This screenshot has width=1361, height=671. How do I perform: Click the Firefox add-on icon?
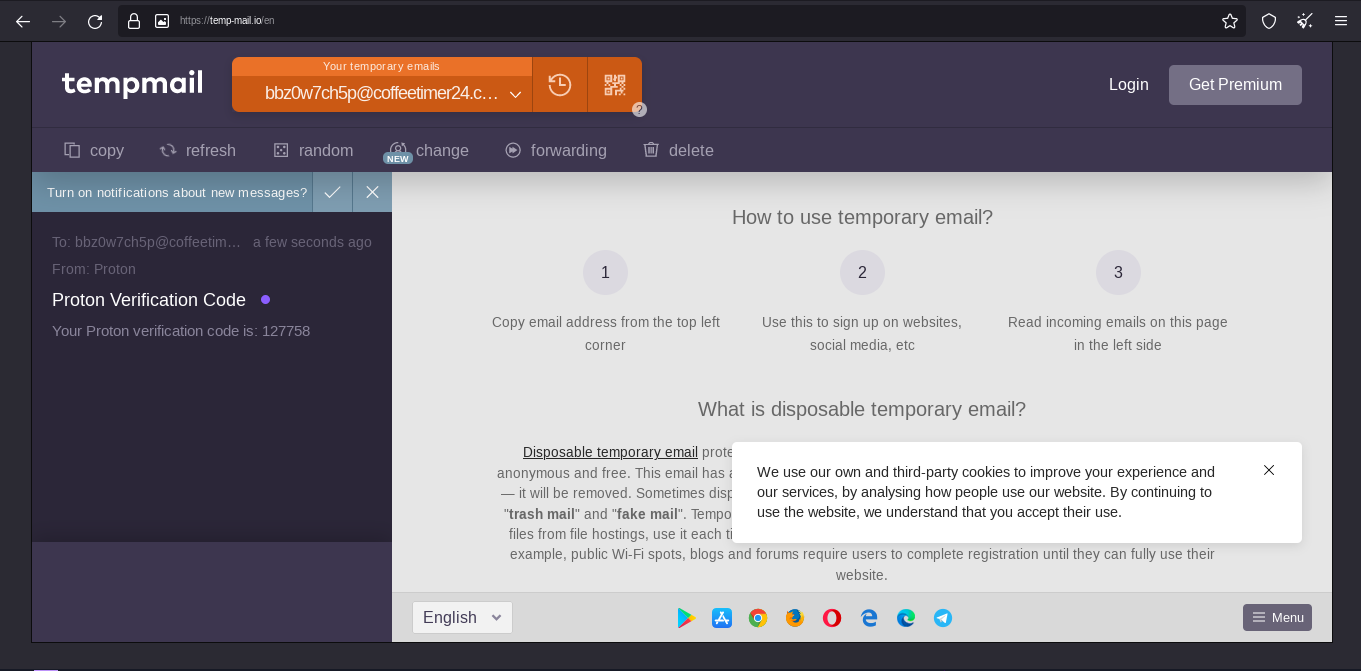click(x=795, y=618)
